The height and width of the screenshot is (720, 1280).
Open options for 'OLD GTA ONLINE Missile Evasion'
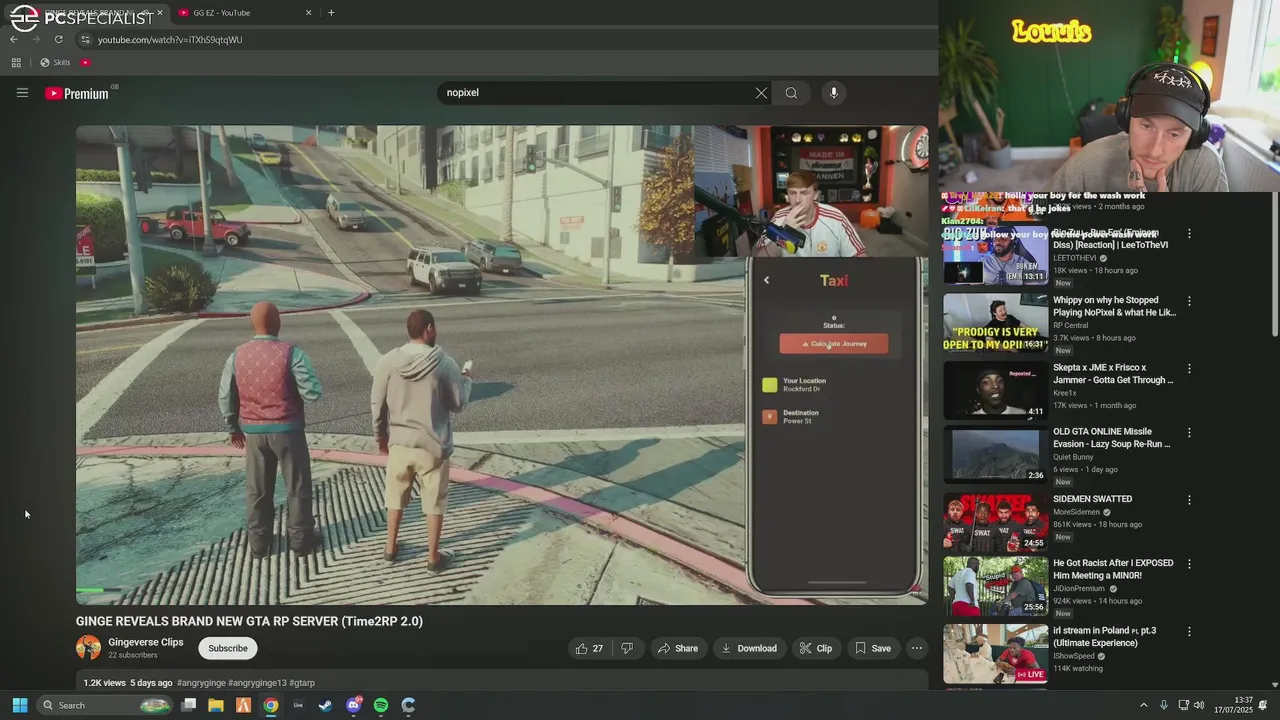coord(1189,433)
